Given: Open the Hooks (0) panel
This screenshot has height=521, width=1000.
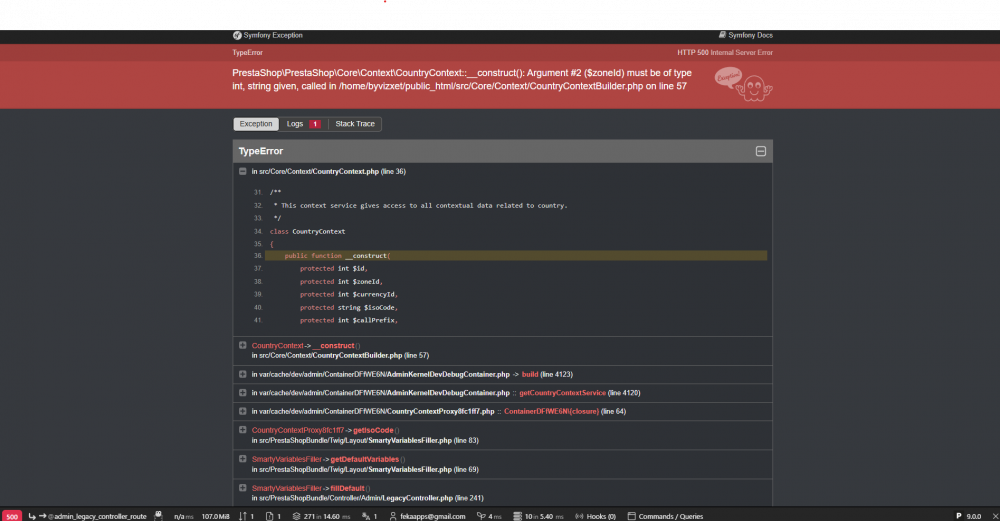Looking at the screenshot, I should click(596, 516).
